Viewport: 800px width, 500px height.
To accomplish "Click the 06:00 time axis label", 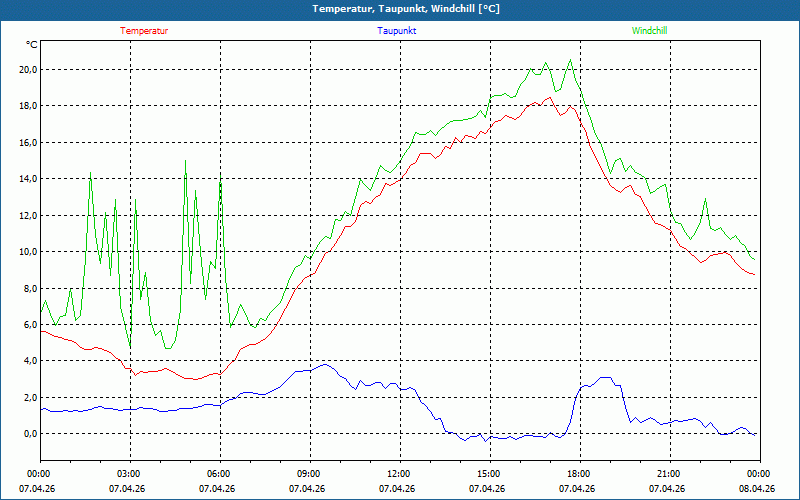I will click(217, 474).
